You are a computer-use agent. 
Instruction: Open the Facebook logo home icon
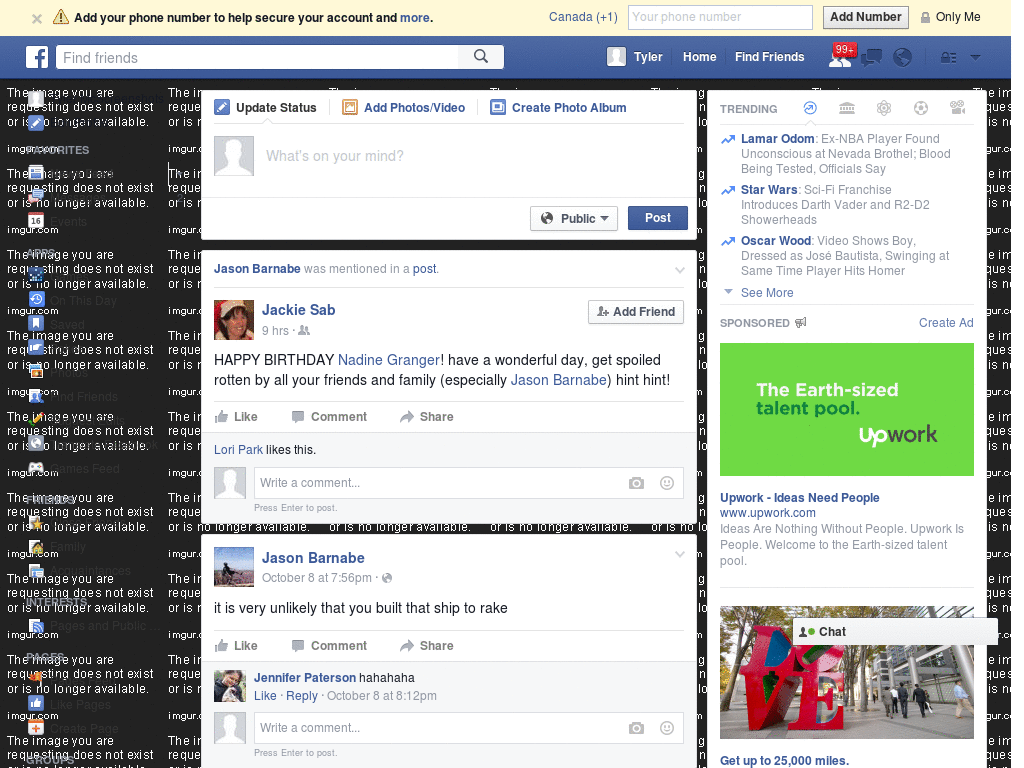[37, 57]
